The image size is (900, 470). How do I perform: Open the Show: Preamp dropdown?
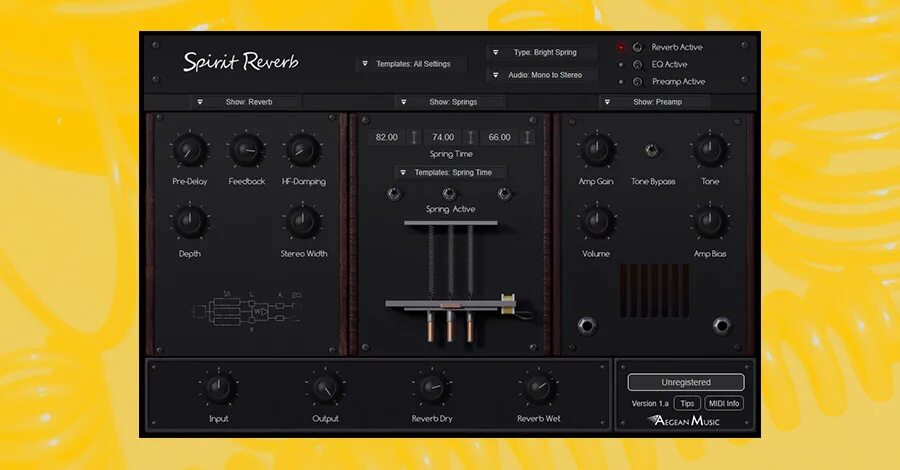[654, 102]
